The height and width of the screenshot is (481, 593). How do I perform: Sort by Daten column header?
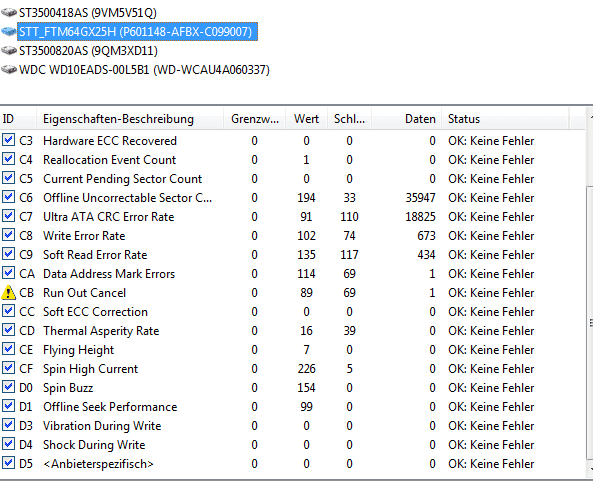tap(407, 119)
